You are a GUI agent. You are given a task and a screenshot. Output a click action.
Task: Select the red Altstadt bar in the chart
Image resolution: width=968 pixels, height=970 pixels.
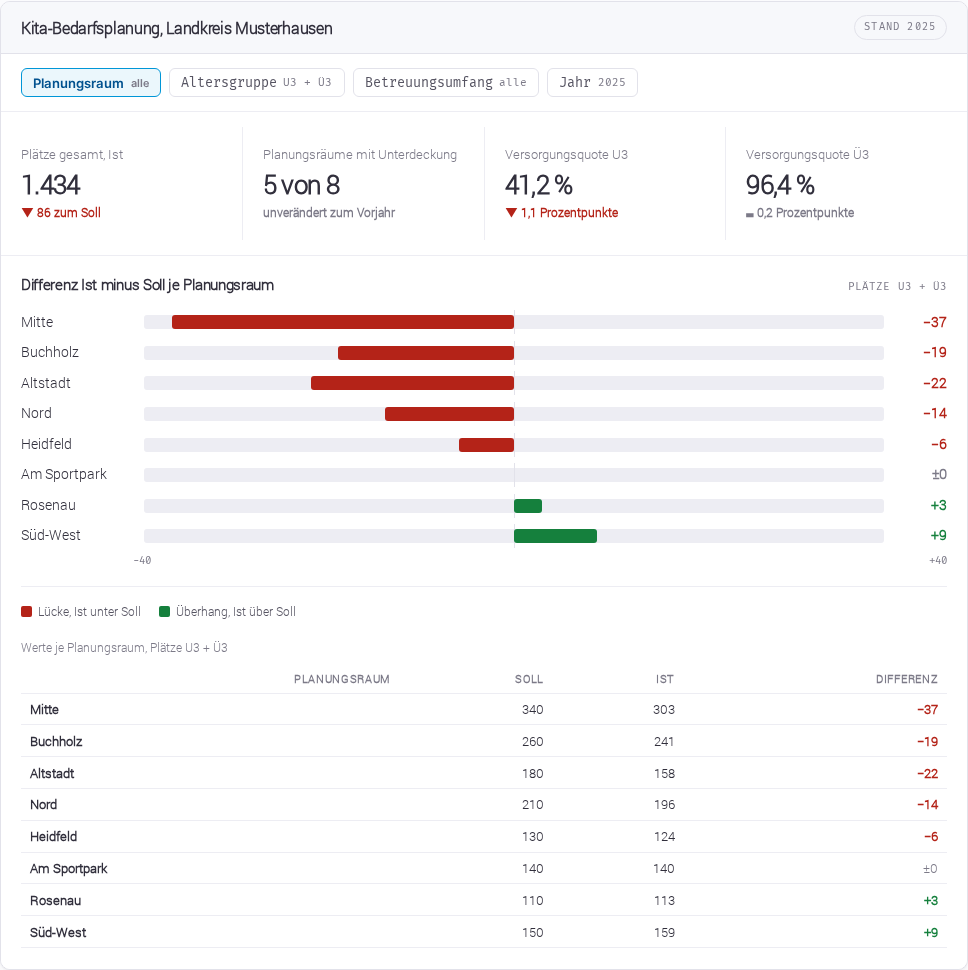click(x=413, y=383)
